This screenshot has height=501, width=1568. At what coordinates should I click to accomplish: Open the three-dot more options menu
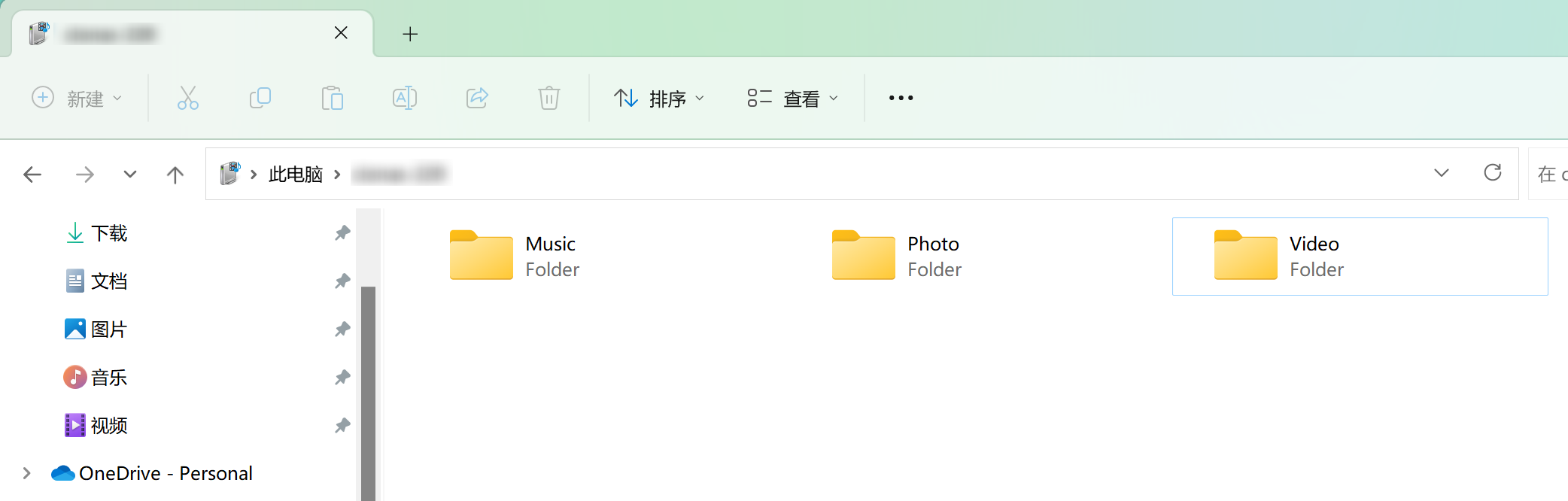tap(901, 98)
